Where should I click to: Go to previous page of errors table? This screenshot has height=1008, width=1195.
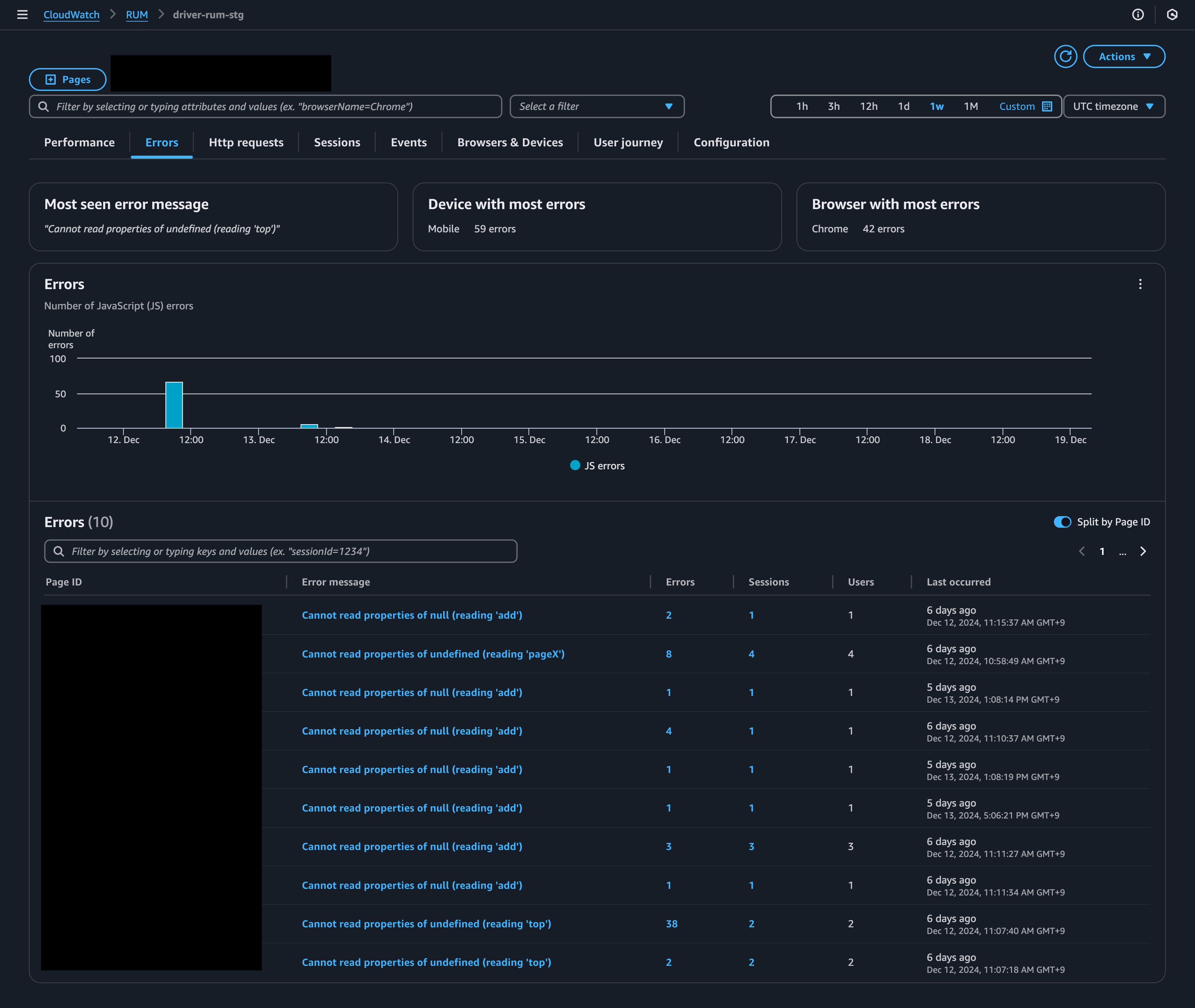tap(1081, 551)
